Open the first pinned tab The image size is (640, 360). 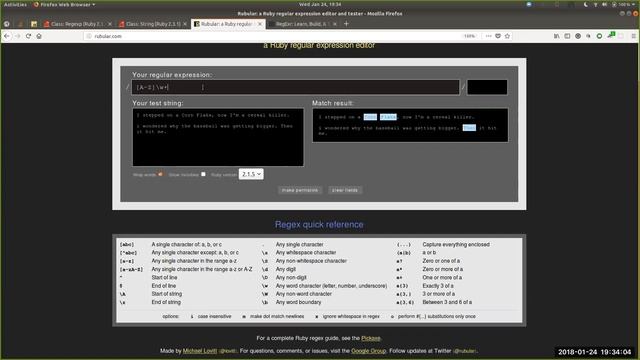click(7, 24)
